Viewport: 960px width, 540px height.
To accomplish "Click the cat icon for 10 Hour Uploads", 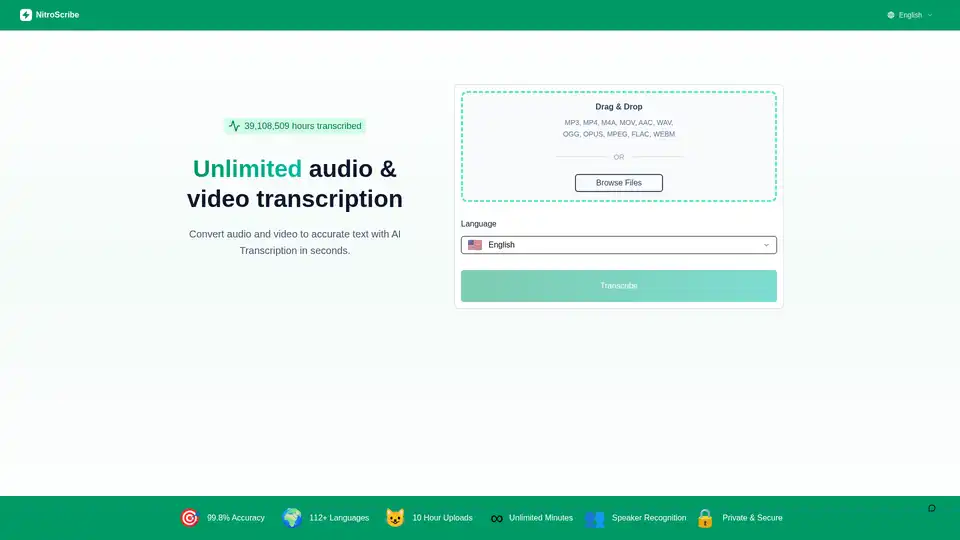I will point(395,518).
